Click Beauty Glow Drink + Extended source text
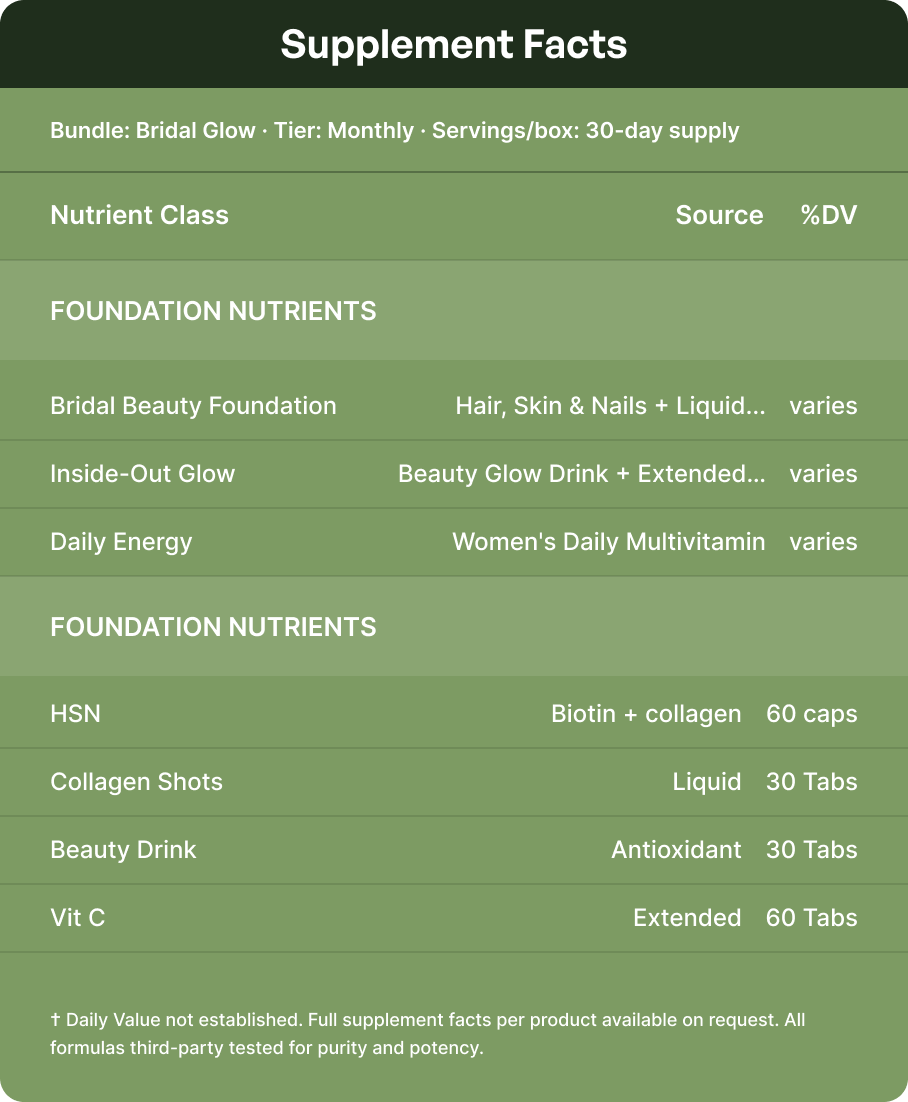908x1102 pixels. (x=581, y=474)
